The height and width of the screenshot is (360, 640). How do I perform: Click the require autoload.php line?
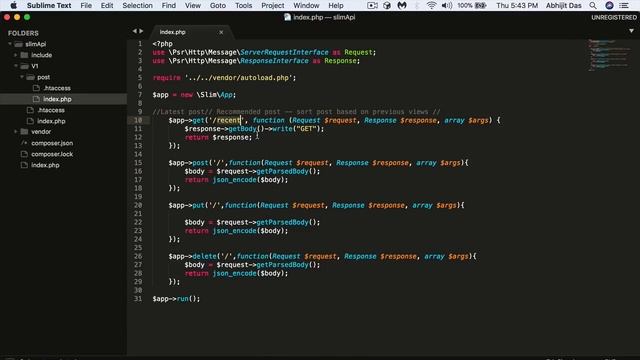(224, 78)
